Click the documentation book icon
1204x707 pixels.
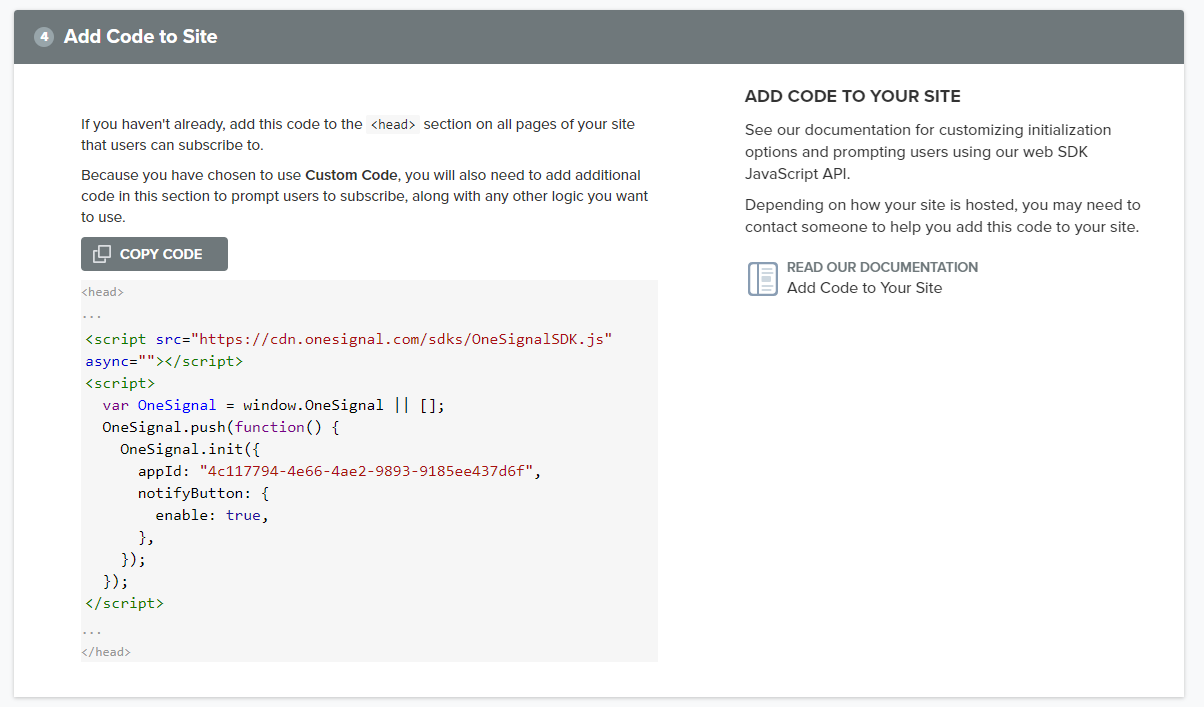[x=762, y=278]
